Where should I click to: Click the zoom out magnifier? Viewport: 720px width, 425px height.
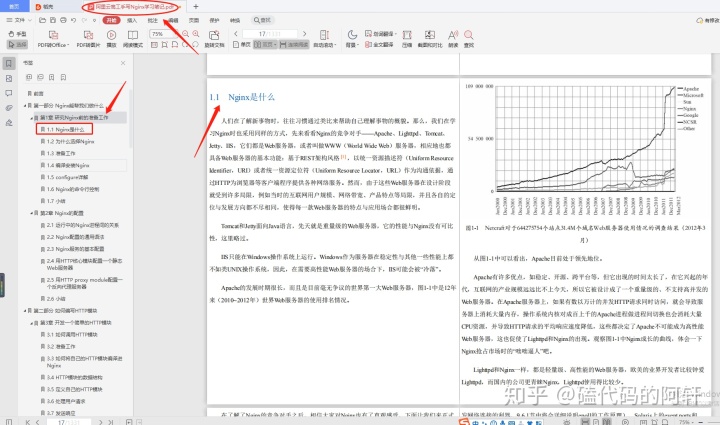[x=186, y=34]
